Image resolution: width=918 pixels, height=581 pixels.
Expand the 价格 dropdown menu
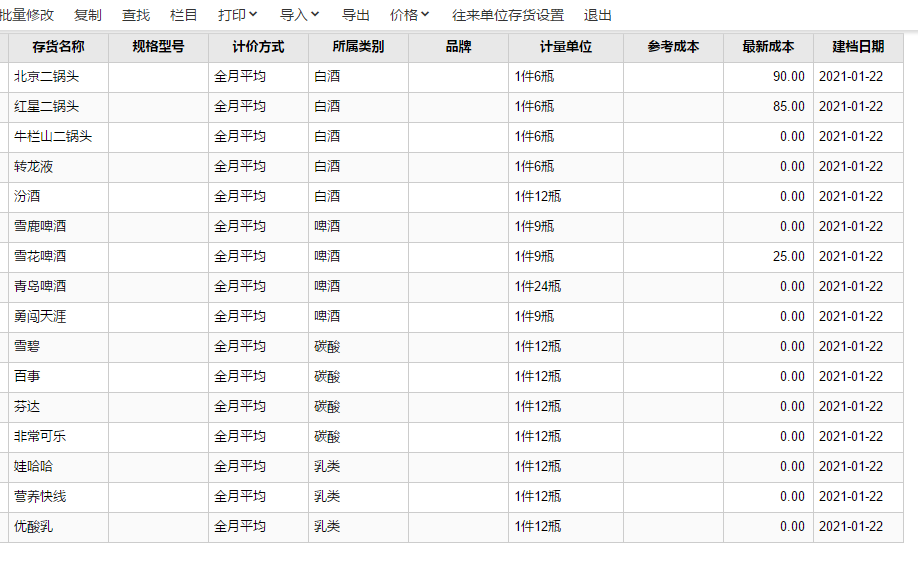(410, 15)
